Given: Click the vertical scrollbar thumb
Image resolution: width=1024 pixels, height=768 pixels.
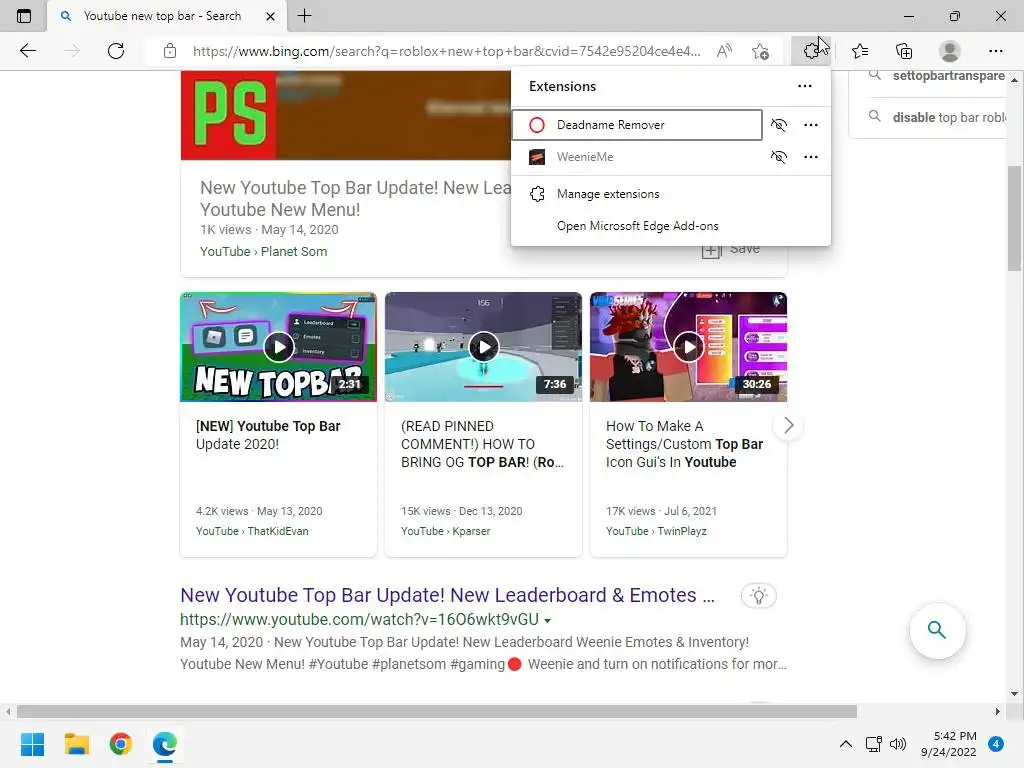Looking at the screenshot, I should [1014, 218].
